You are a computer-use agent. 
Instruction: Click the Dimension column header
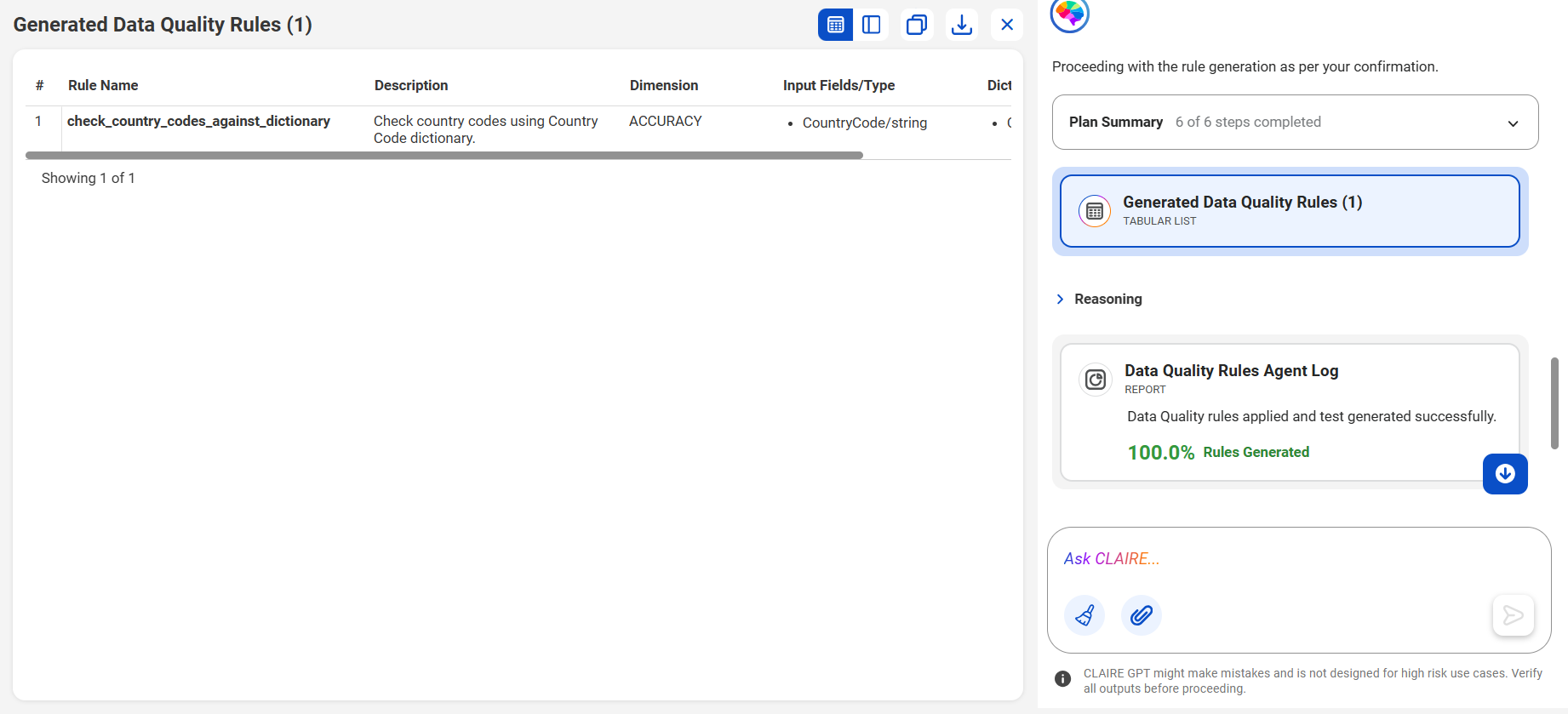click(x=664, y=85)
